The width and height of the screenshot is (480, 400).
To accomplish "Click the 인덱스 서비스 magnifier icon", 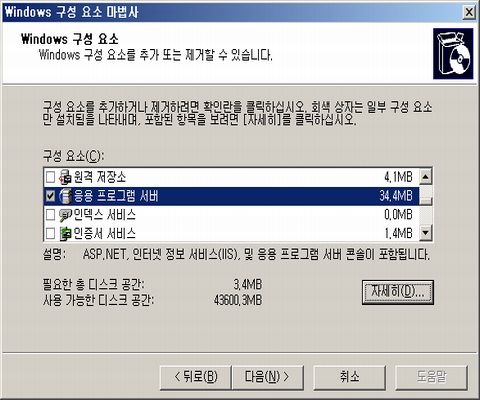I will point(65,215).
